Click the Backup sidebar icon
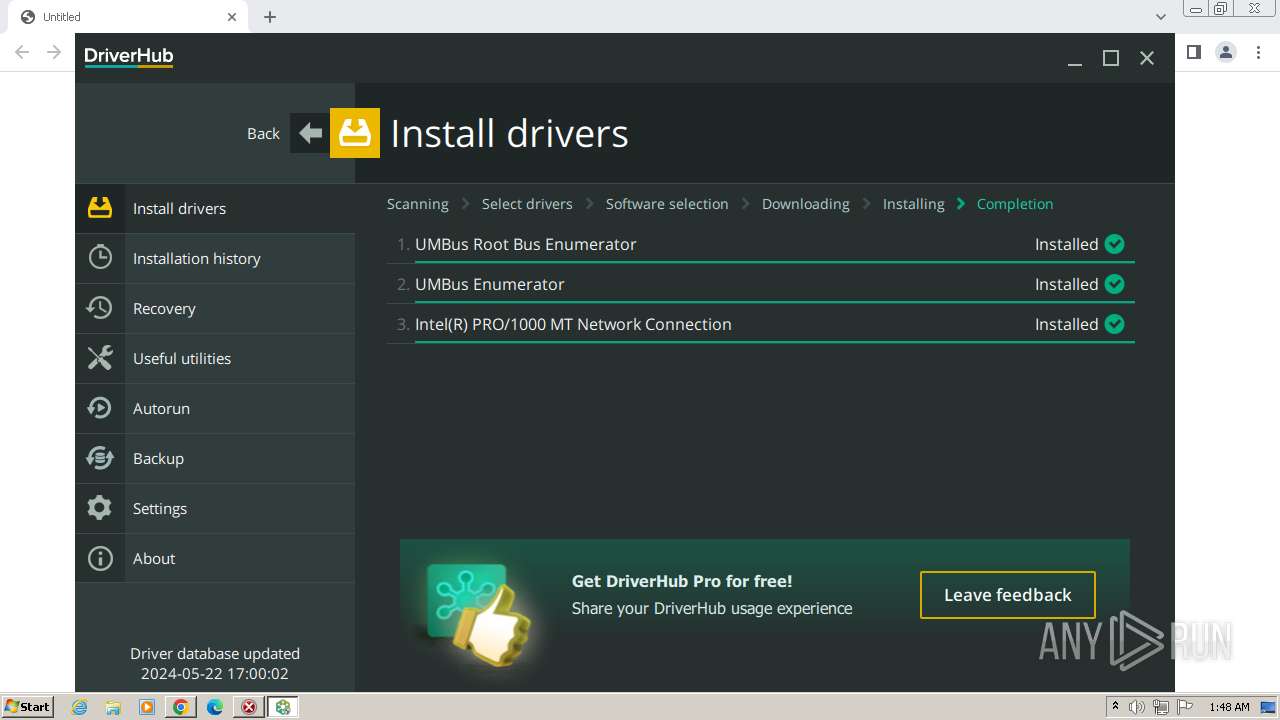The image size is (1280, 720). click(x=100, y=458)
